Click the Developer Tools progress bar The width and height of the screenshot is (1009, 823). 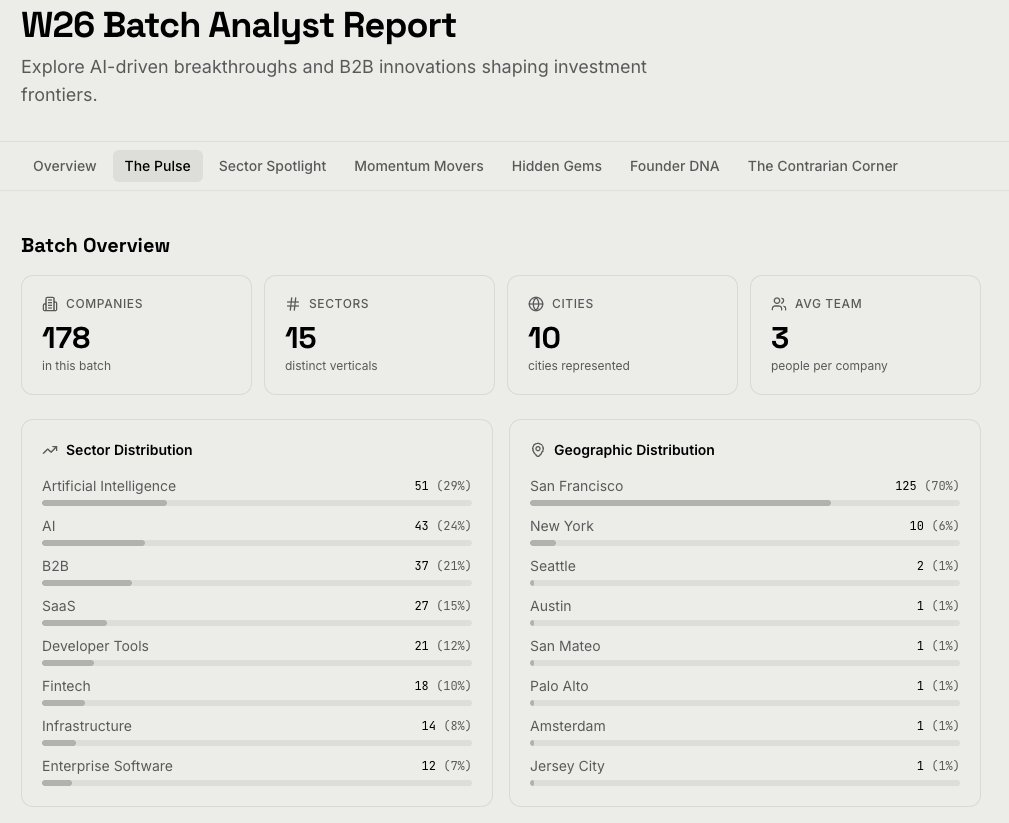(x=257, y=663)
